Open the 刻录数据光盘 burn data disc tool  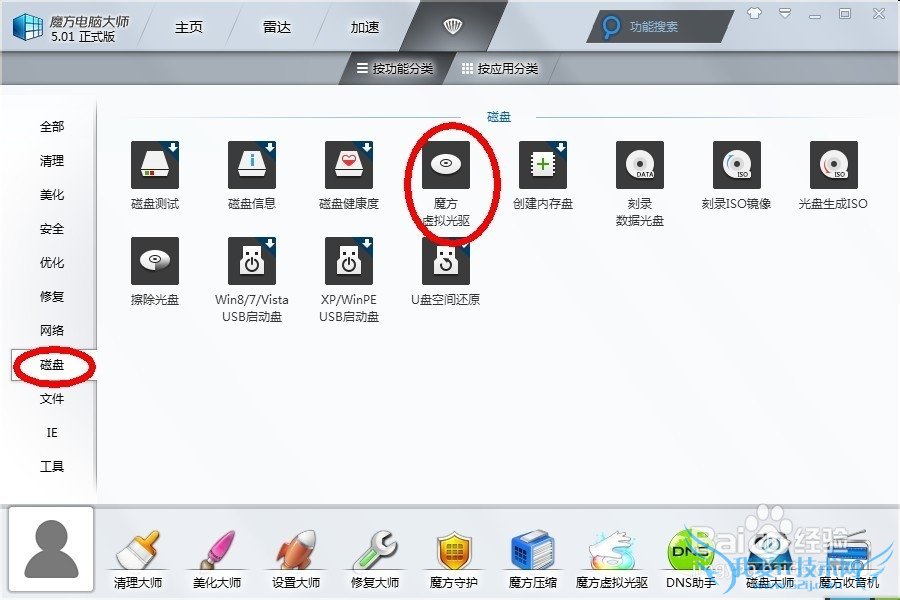640,165
